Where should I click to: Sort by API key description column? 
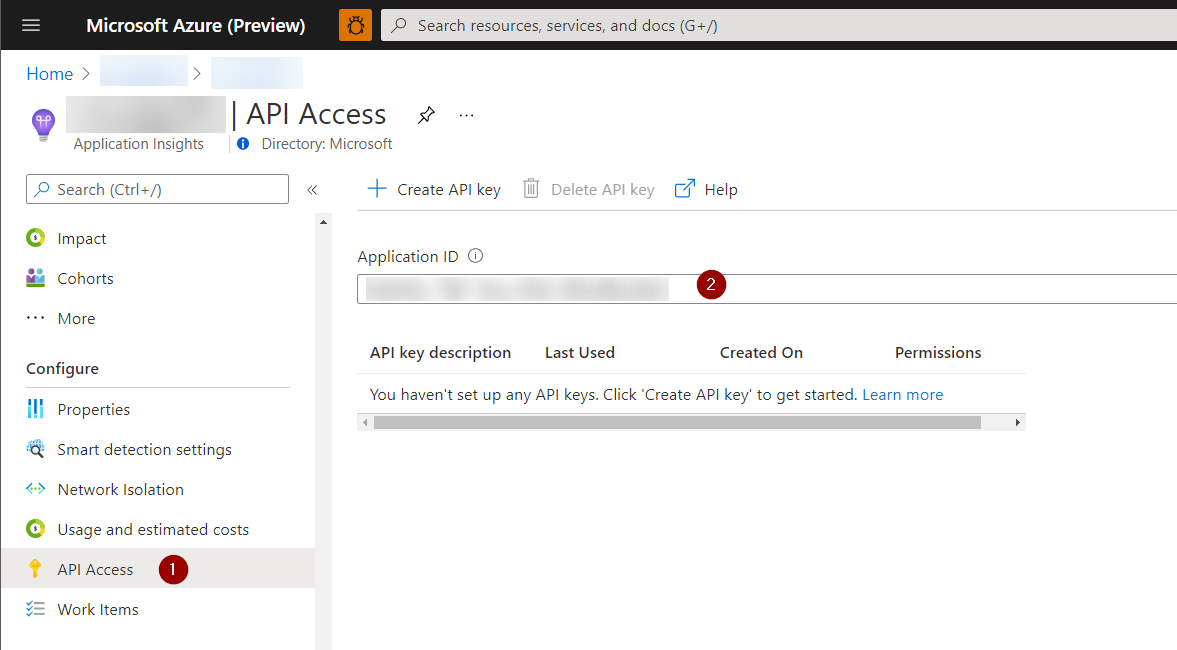click(x=440, y=353)
